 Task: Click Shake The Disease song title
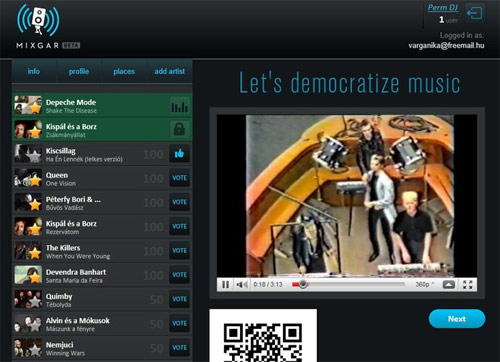(71, 111)
